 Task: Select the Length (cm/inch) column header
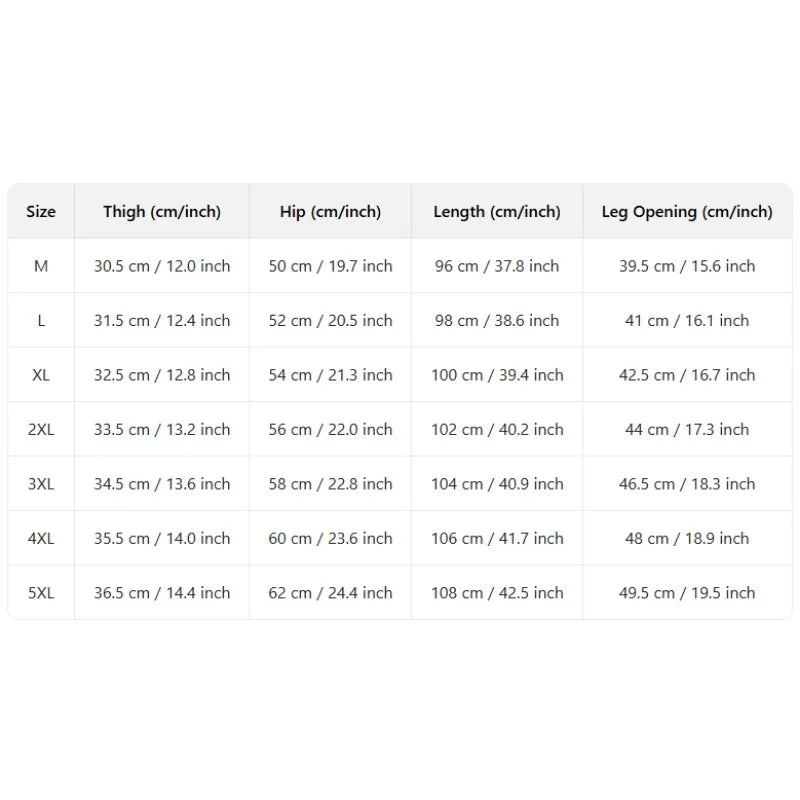pos(497,211)
